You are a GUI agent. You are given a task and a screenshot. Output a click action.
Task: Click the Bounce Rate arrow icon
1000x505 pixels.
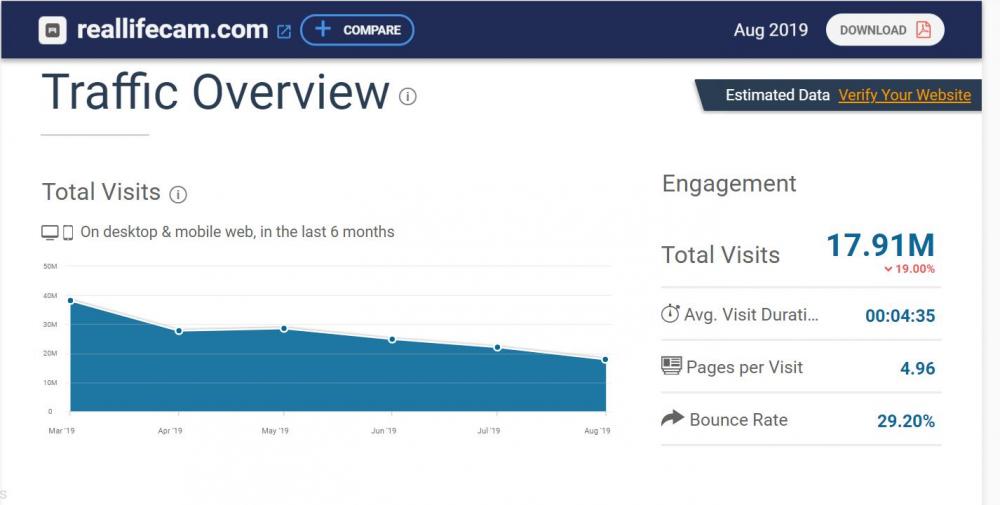[672, 419]
